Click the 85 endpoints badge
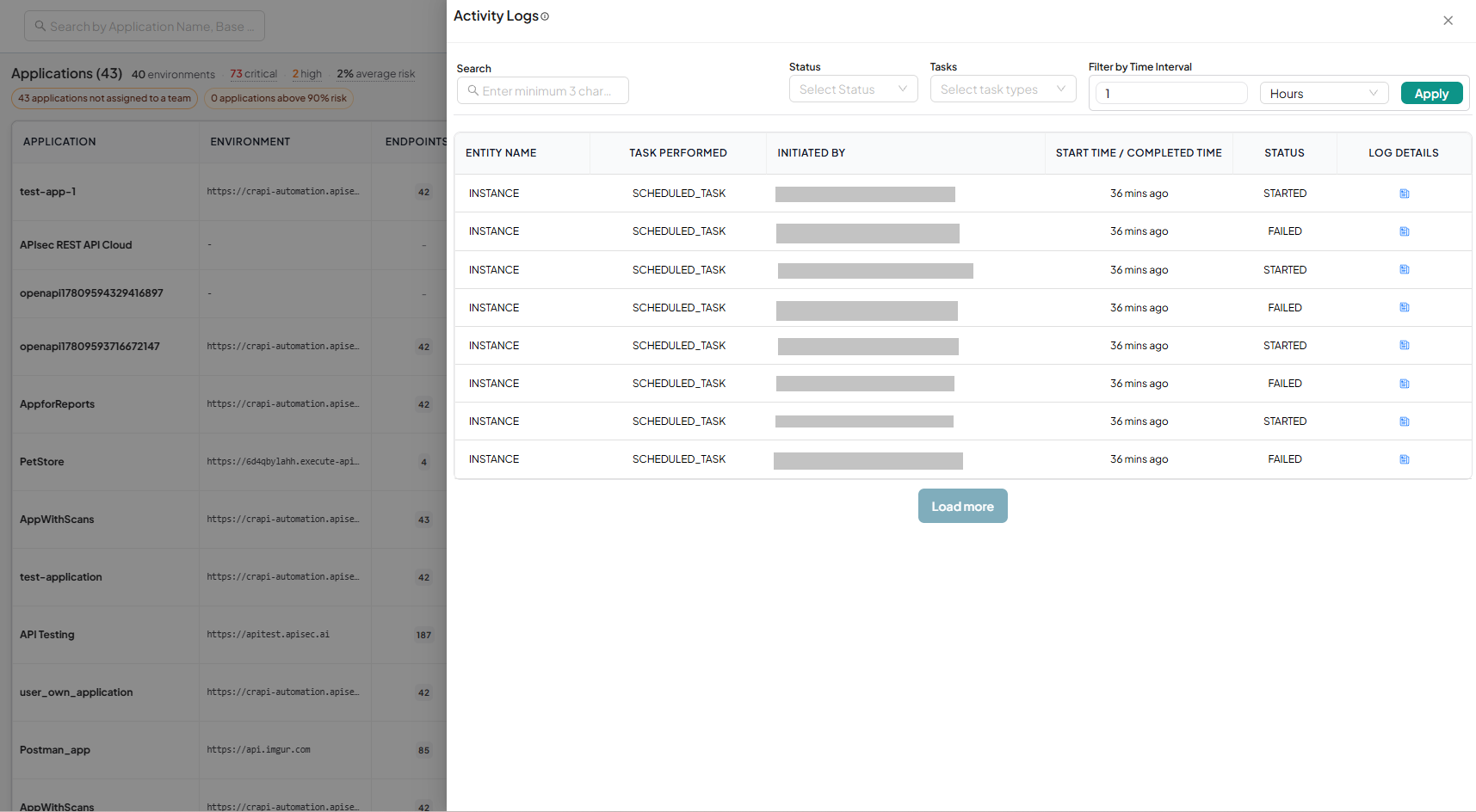 pos(423,751)
